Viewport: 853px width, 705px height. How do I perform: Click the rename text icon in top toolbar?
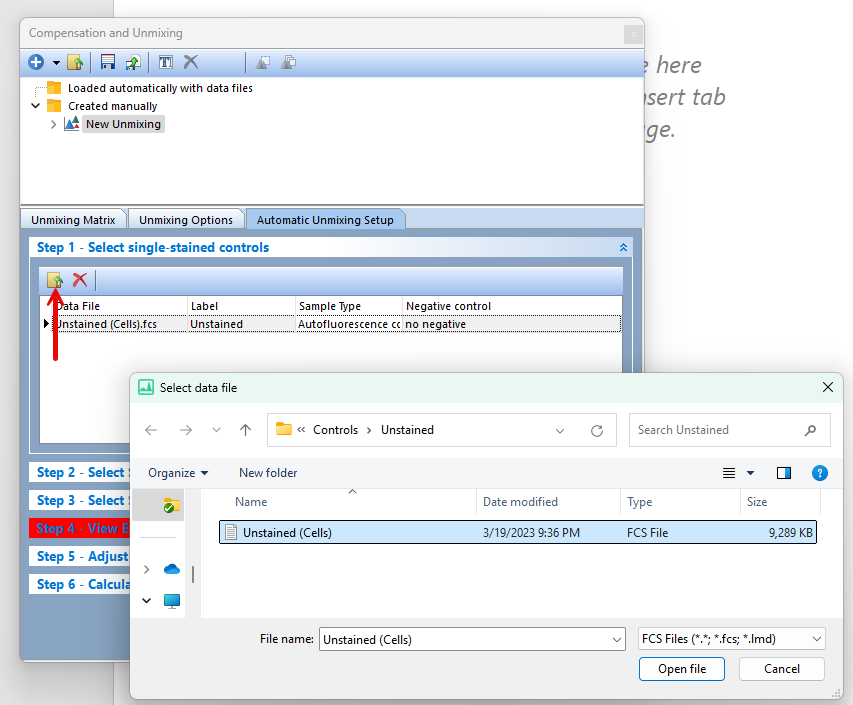point(166,62)
